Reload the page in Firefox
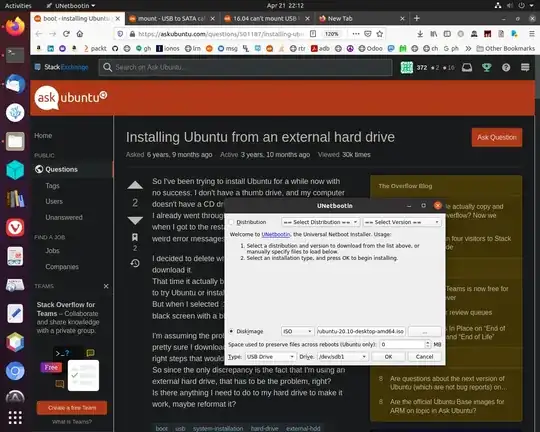The height and width of the screenshot is (432, 540). pos(66,34)
